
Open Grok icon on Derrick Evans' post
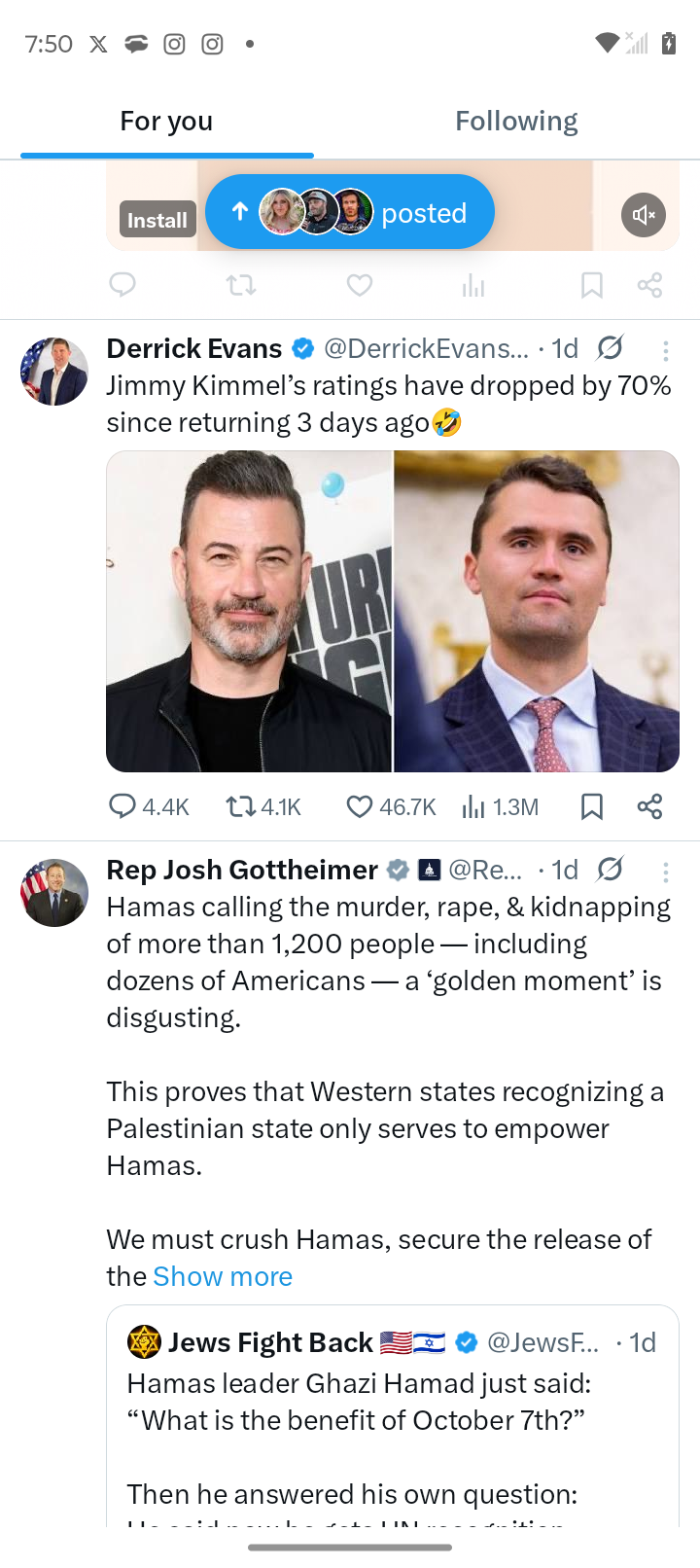611,348
